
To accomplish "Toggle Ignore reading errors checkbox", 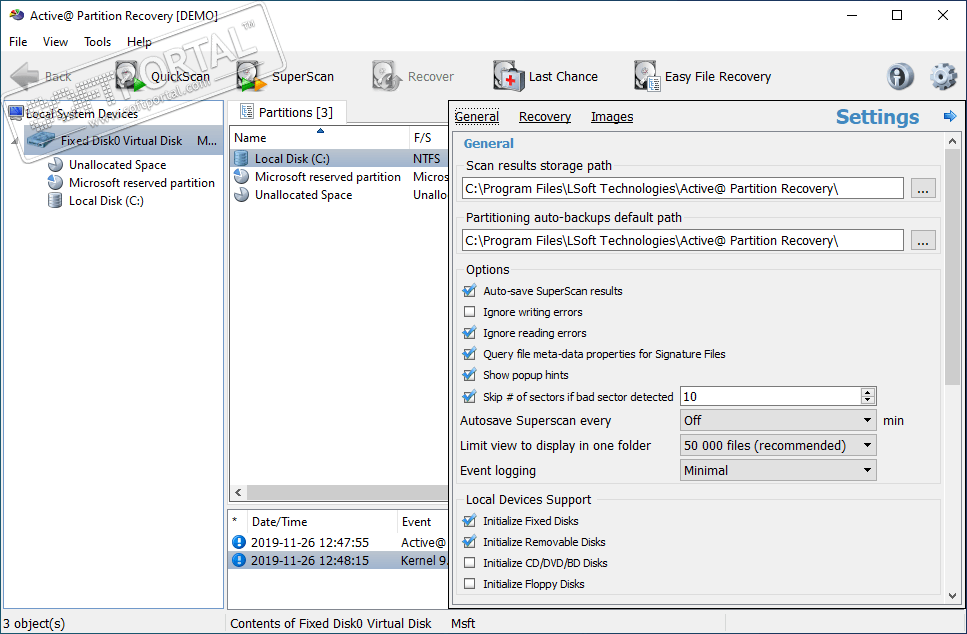I will 469,332.
